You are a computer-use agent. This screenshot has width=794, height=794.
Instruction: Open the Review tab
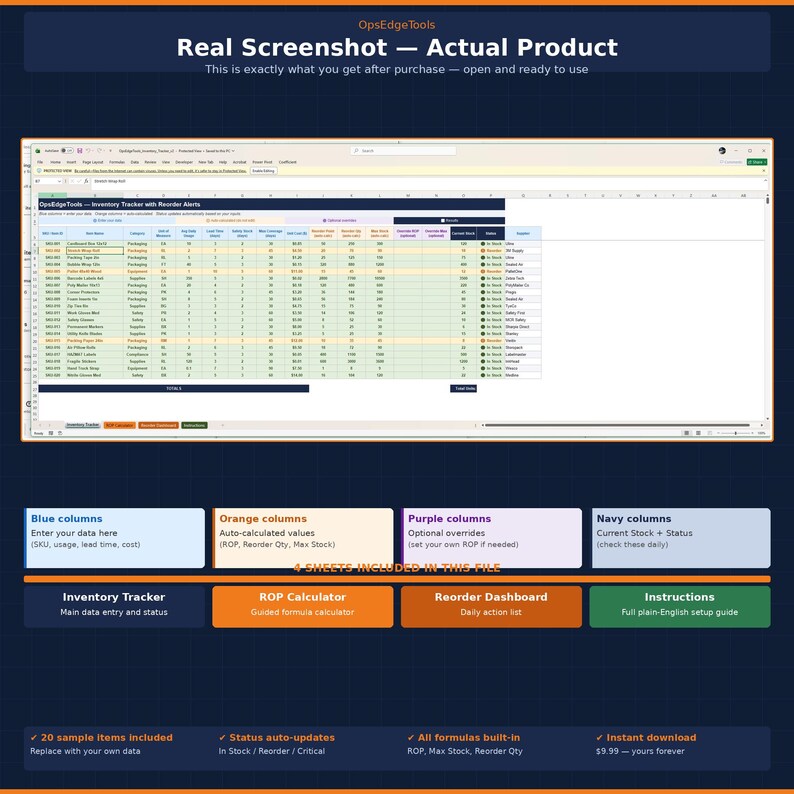tap(150, 162)
